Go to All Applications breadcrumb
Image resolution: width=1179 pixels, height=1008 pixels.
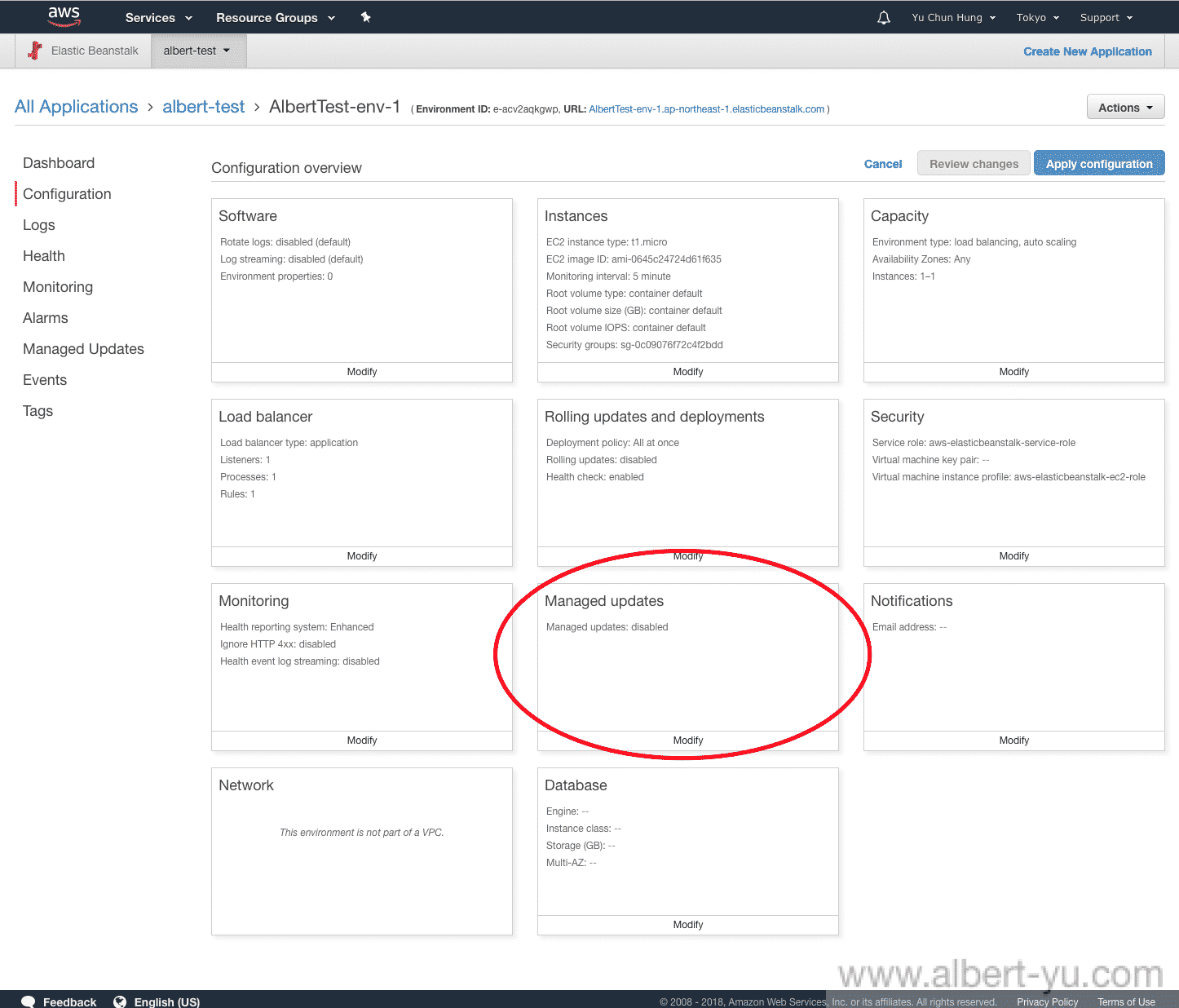click(x=77, y=107)
